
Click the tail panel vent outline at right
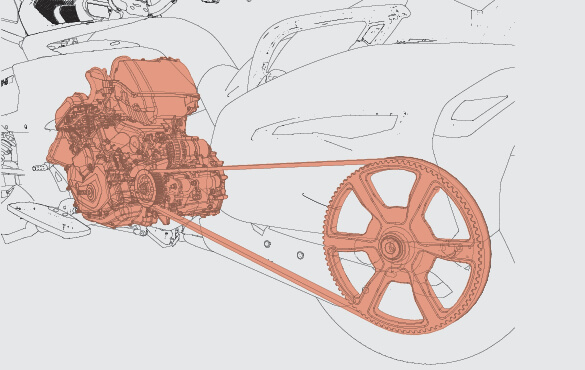(x=479, y=108)
